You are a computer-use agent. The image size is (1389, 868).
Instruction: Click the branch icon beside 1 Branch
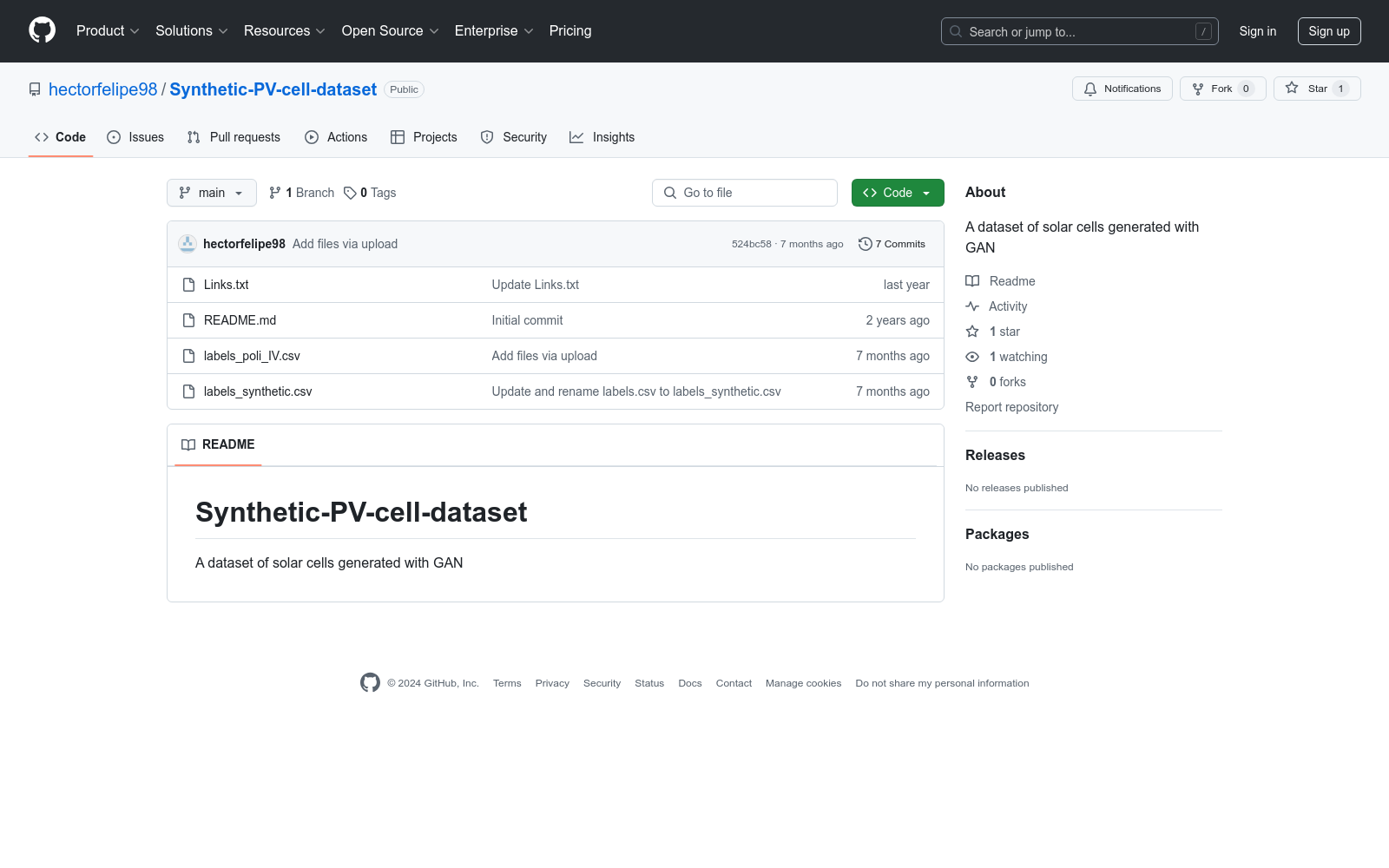click(275, 193)
